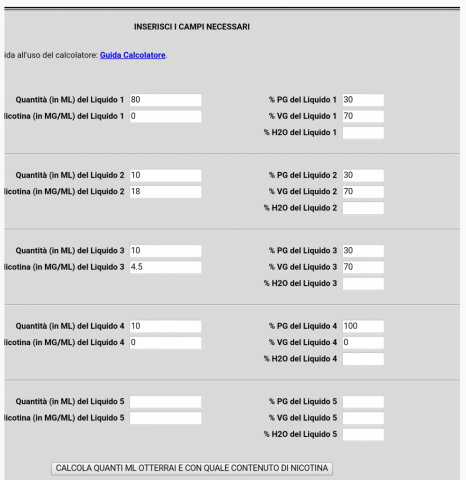Open the Guida Calcolatore link

[x=133, y=55]
